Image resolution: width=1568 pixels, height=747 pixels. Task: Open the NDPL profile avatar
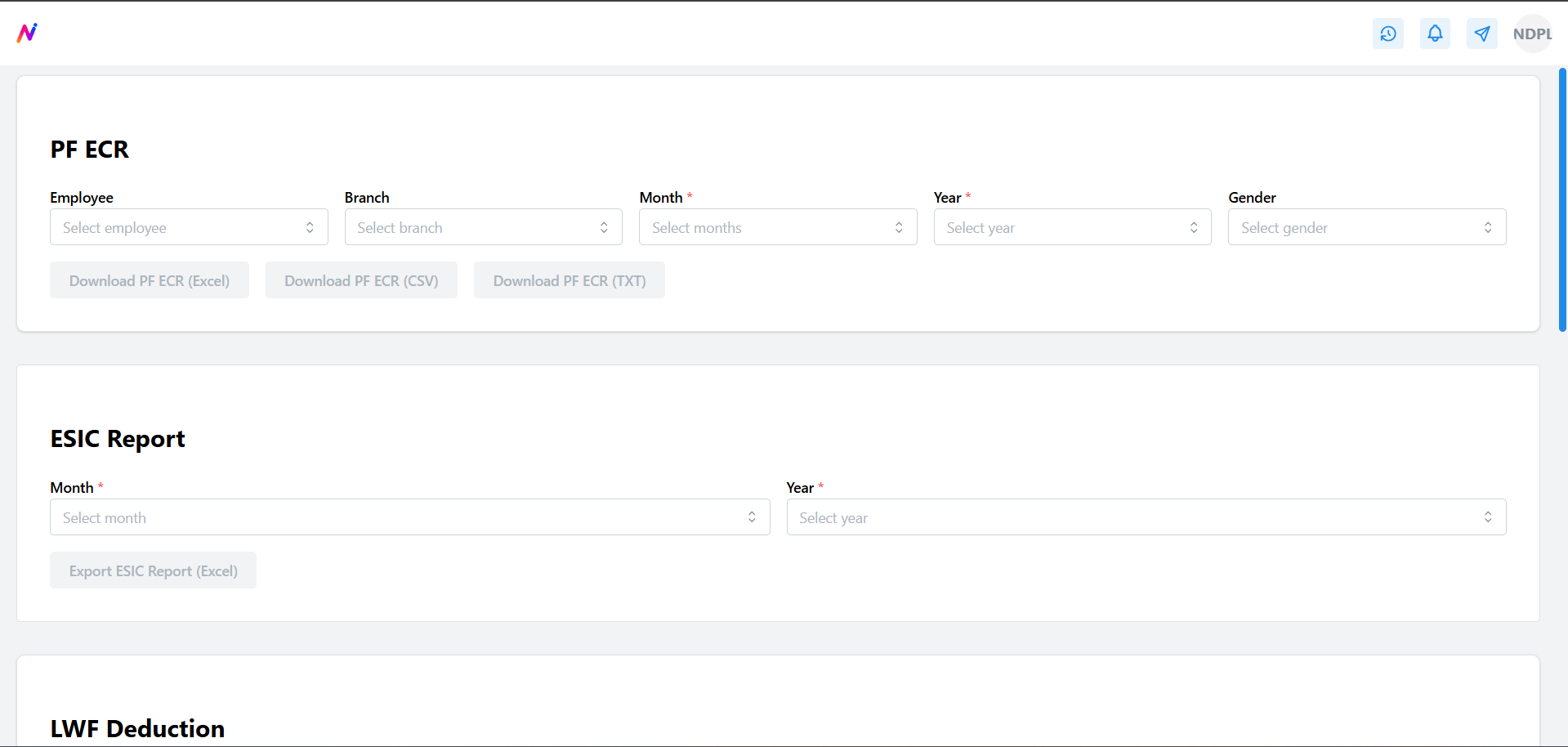point(1532,34)
